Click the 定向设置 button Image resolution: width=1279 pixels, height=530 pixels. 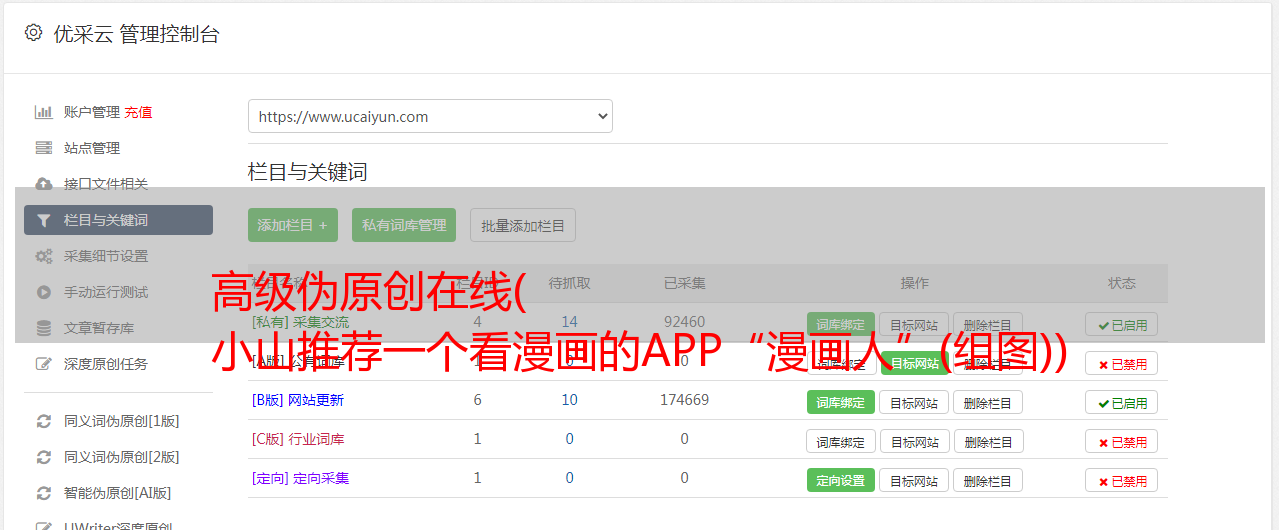(841, 481)
